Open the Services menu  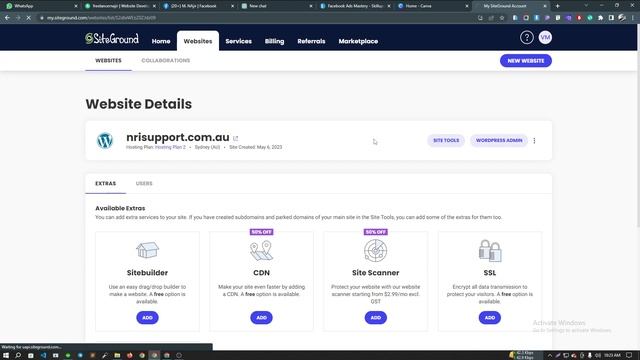238,41
